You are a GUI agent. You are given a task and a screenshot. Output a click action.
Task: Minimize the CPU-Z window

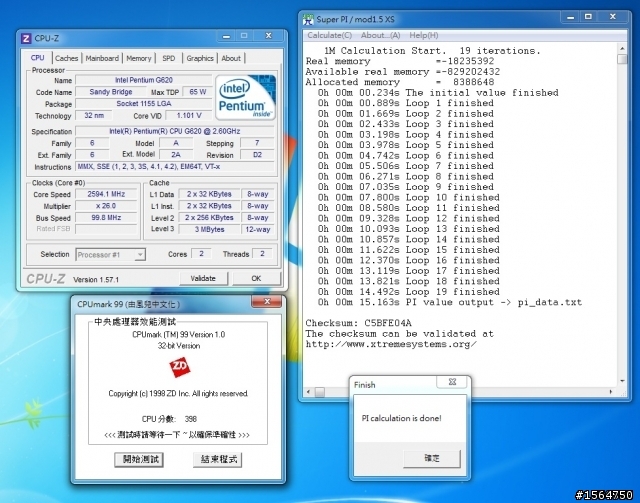tap(226, 36)
